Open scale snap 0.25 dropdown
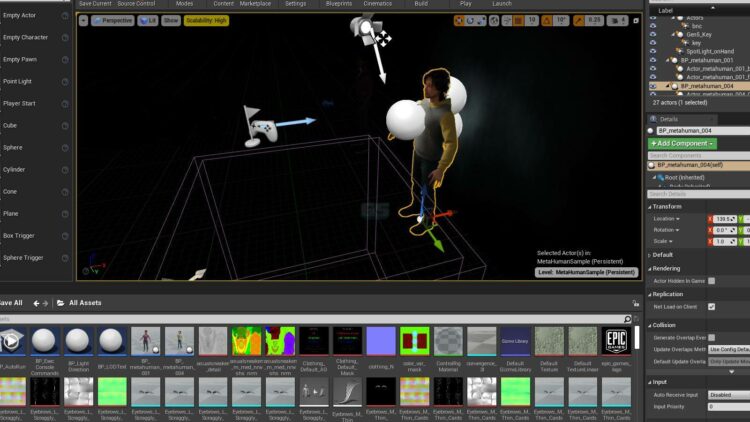Image resolution: width=750 pixels, height=422 pixels. [x=594, y=21]
